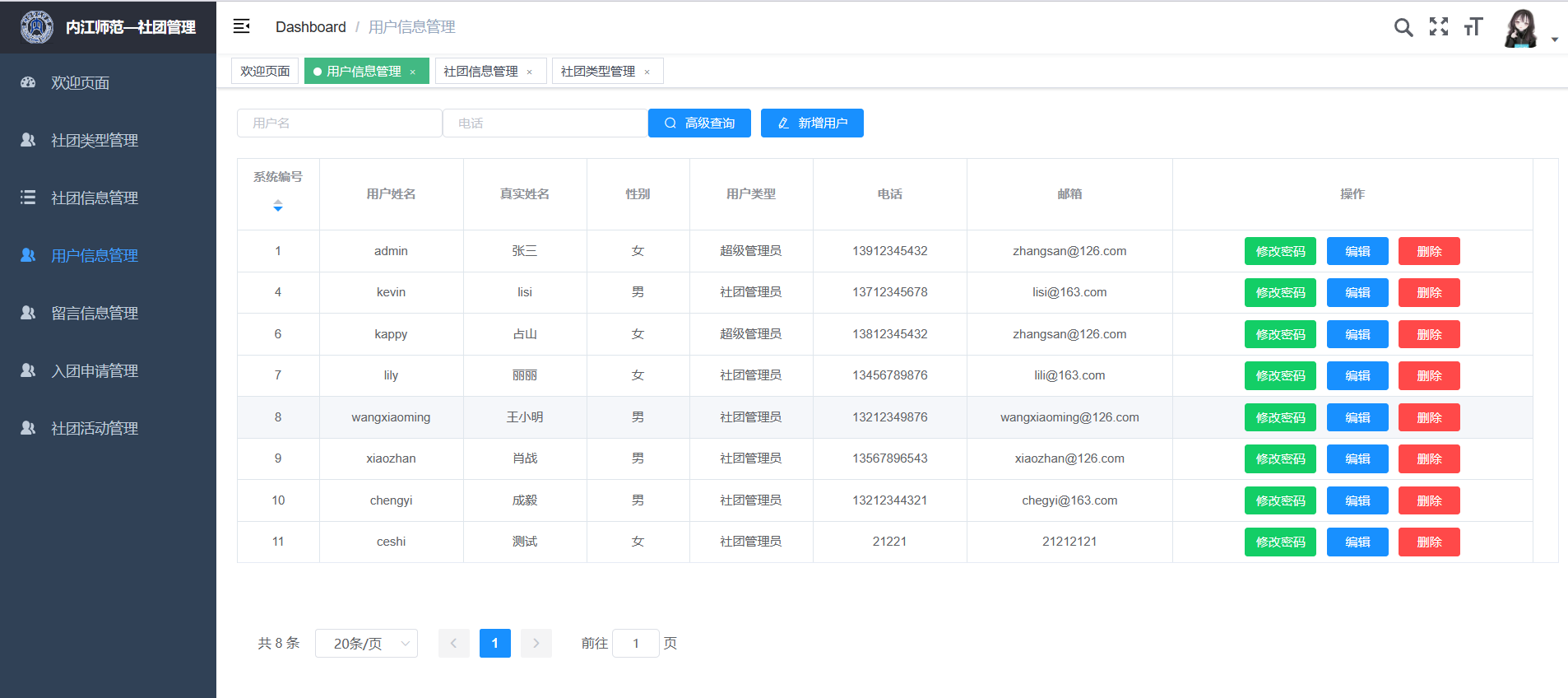The width and height of the screenshot is (1568, 698).
Task: Click the 高级查询 search button
Action: click(x=699, y=123)
